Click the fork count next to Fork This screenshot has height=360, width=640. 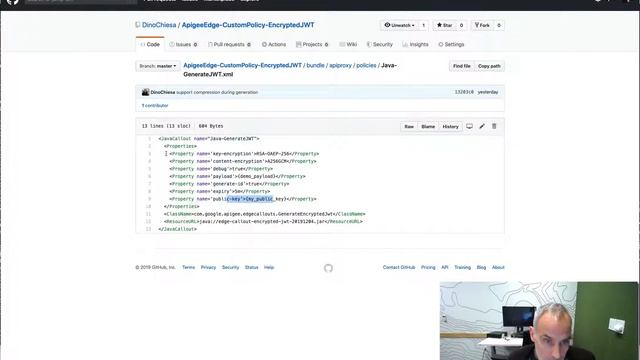[498, 25]
